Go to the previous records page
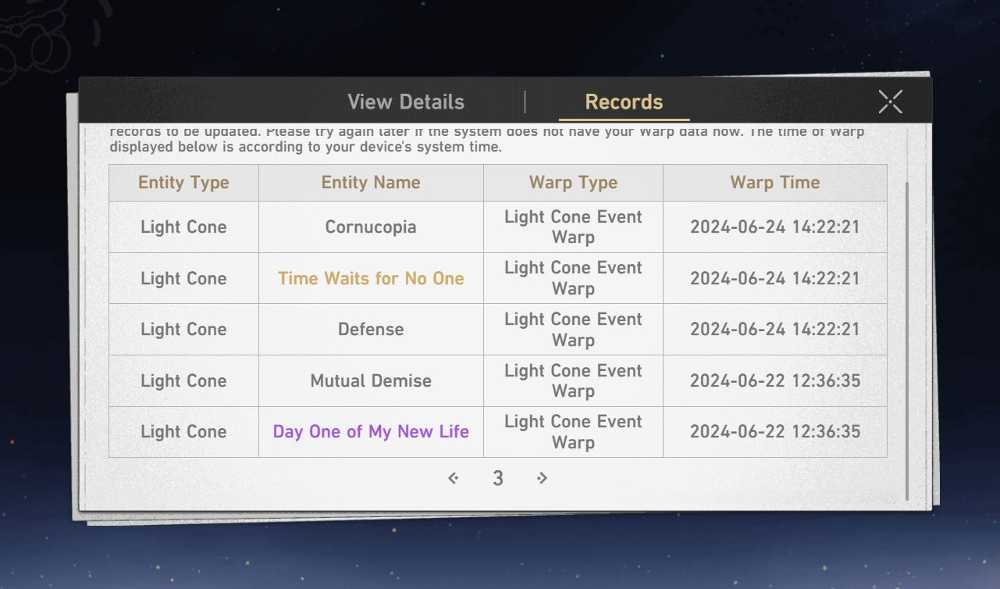Viewport: 1000px width, 589px height. point(453,478)
